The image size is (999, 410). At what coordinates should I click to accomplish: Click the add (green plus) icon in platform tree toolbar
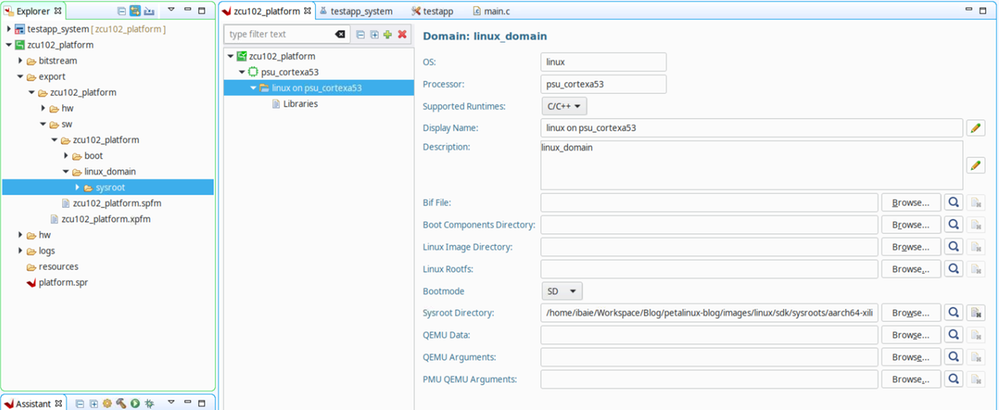[388, 34]
